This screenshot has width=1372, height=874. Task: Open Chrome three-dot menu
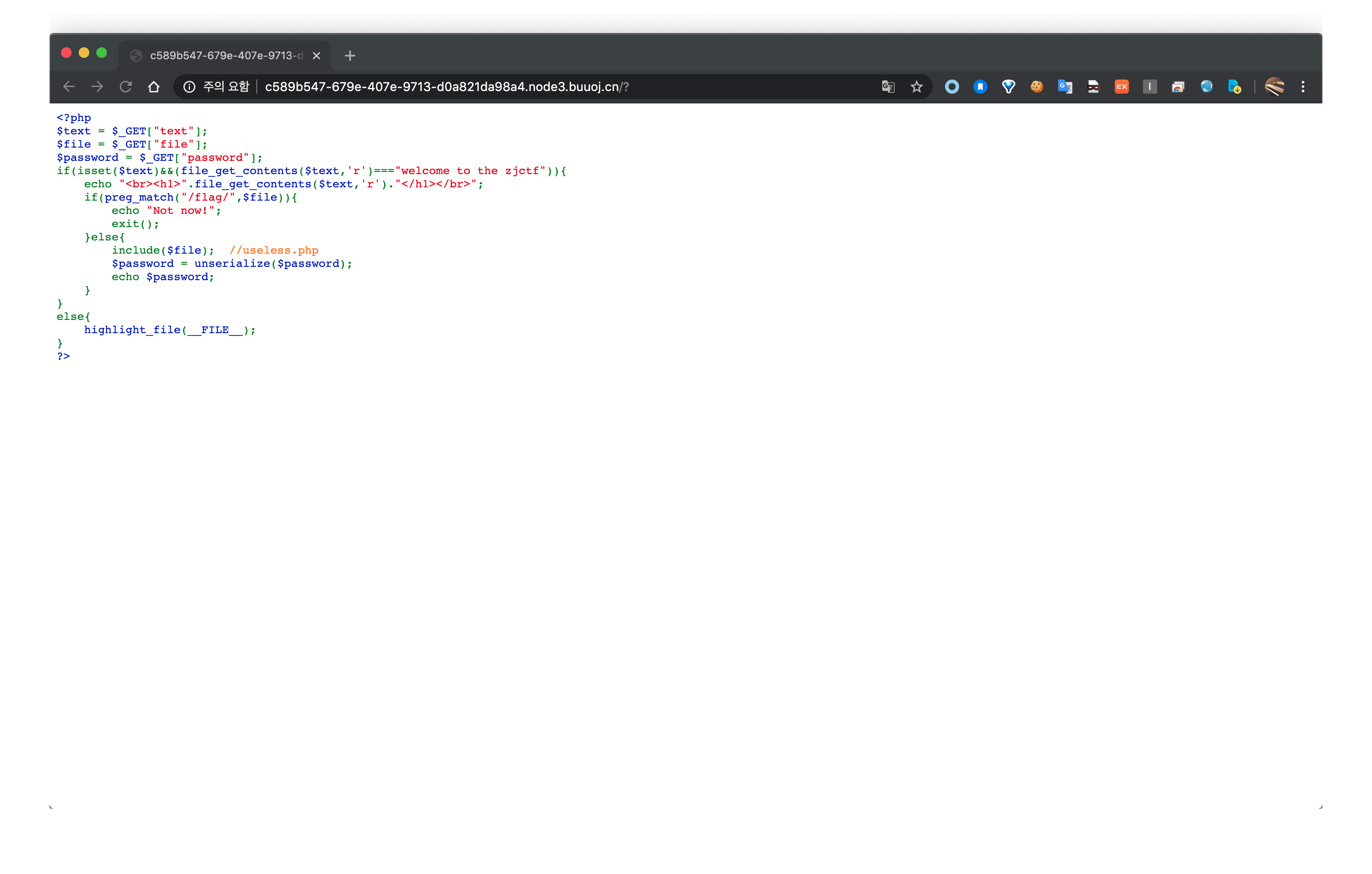click(x=1303, y=87)
